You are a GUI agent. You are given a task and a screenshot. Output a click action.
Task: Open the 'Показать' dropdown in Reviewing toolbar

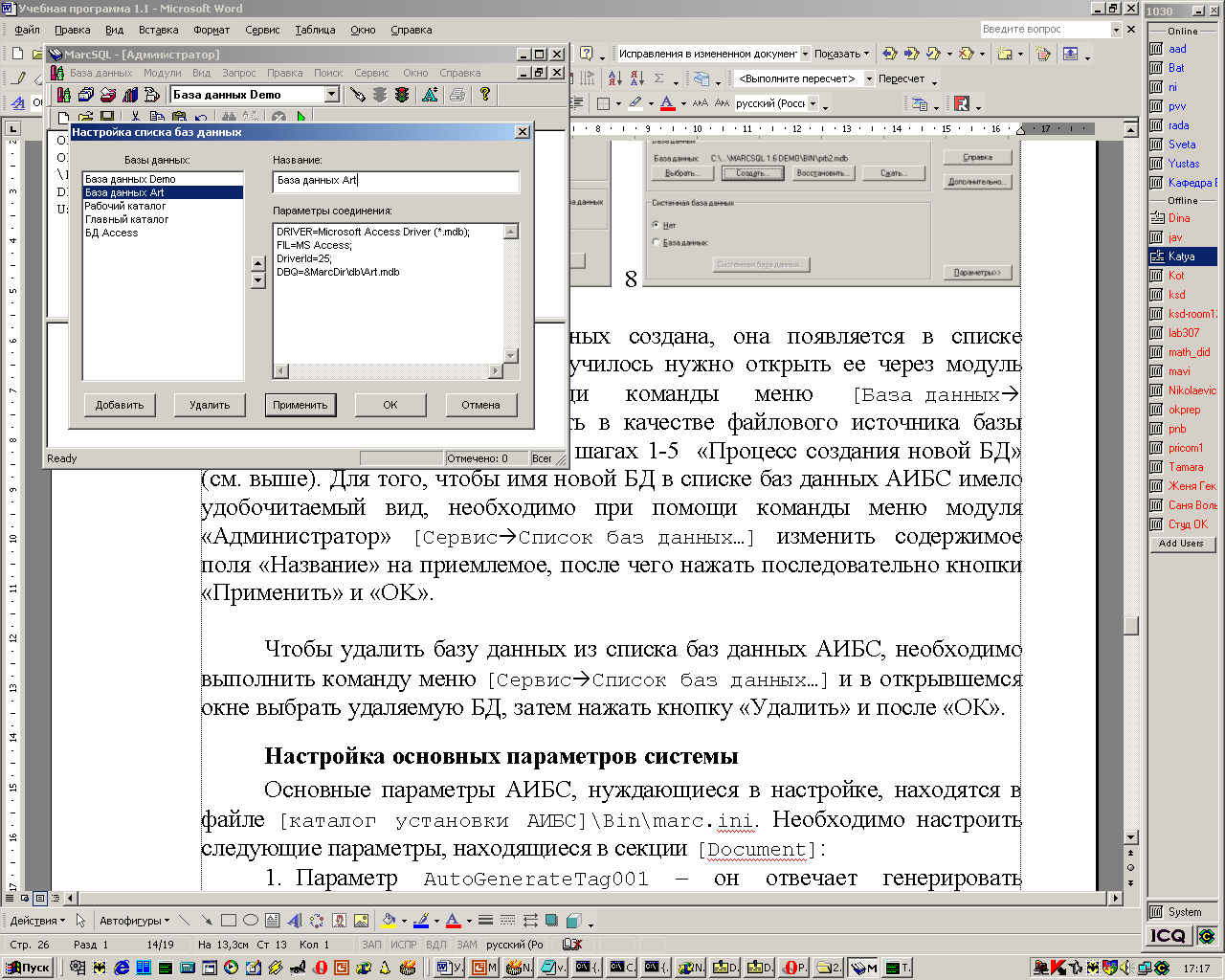pyautogui.click(x=842, y=54)
